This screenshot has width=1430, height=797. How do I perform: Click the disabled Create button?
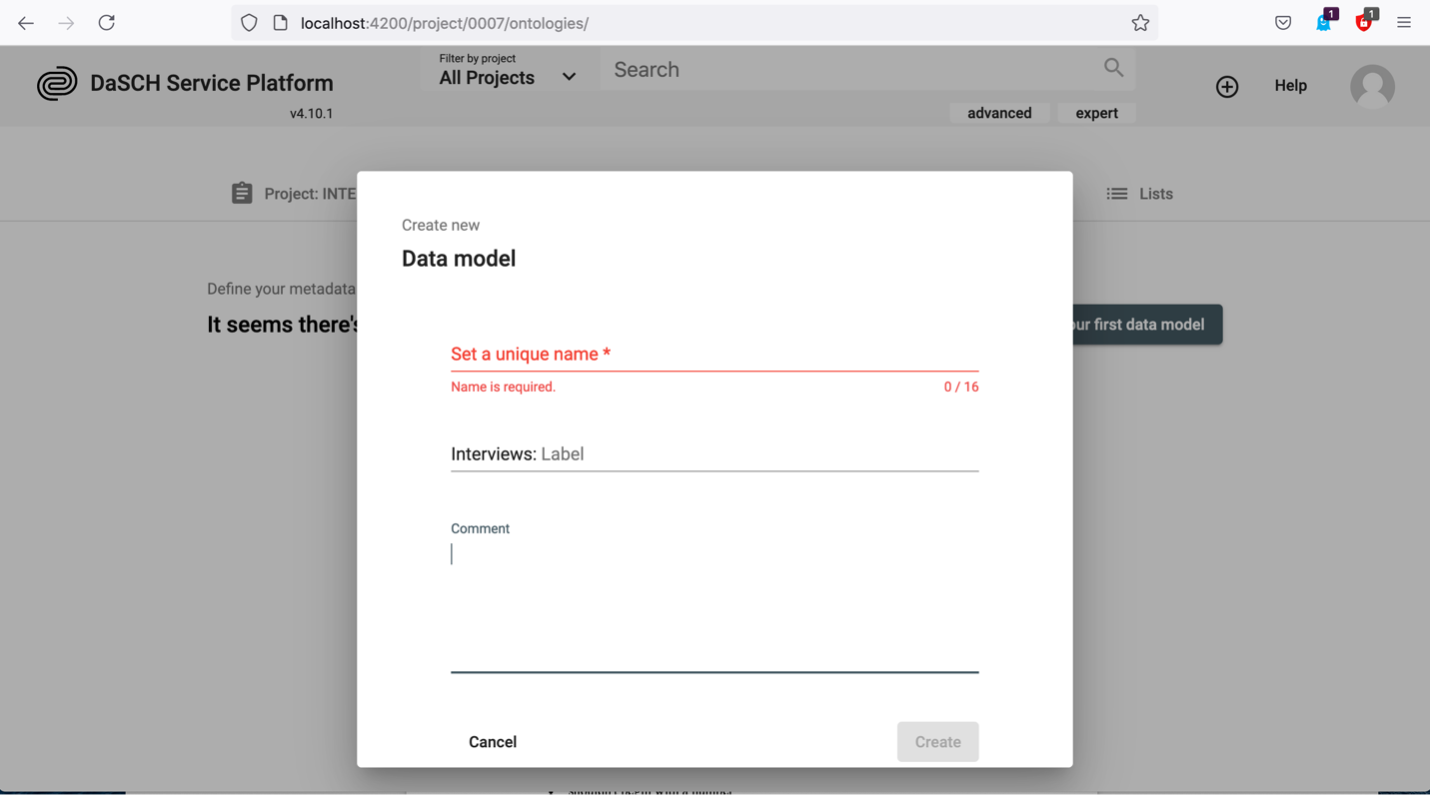tap(937, 742)
